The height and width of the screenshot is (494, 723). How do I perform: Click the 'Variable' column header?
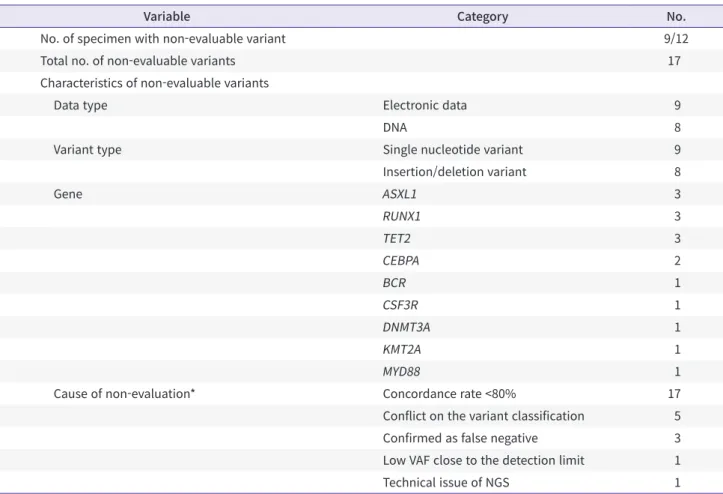(166, 17)
